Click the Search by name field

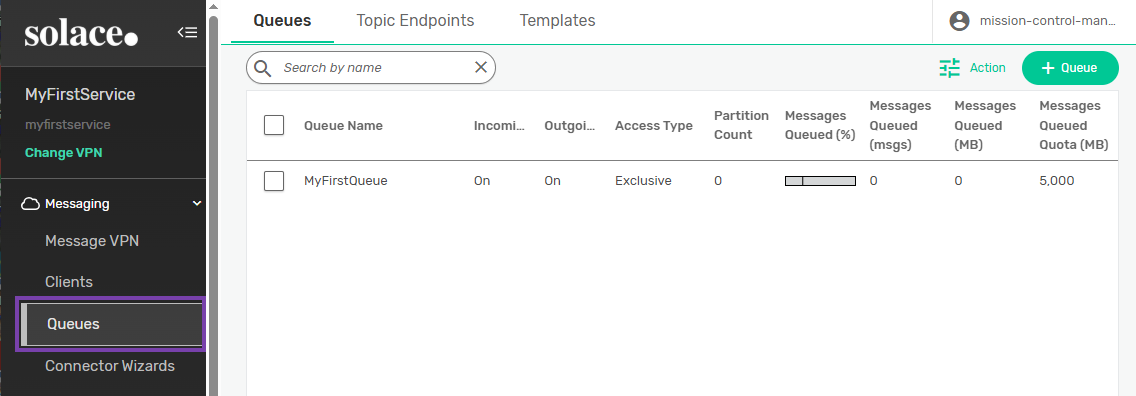pyautogui.click(x=371, y=67)
